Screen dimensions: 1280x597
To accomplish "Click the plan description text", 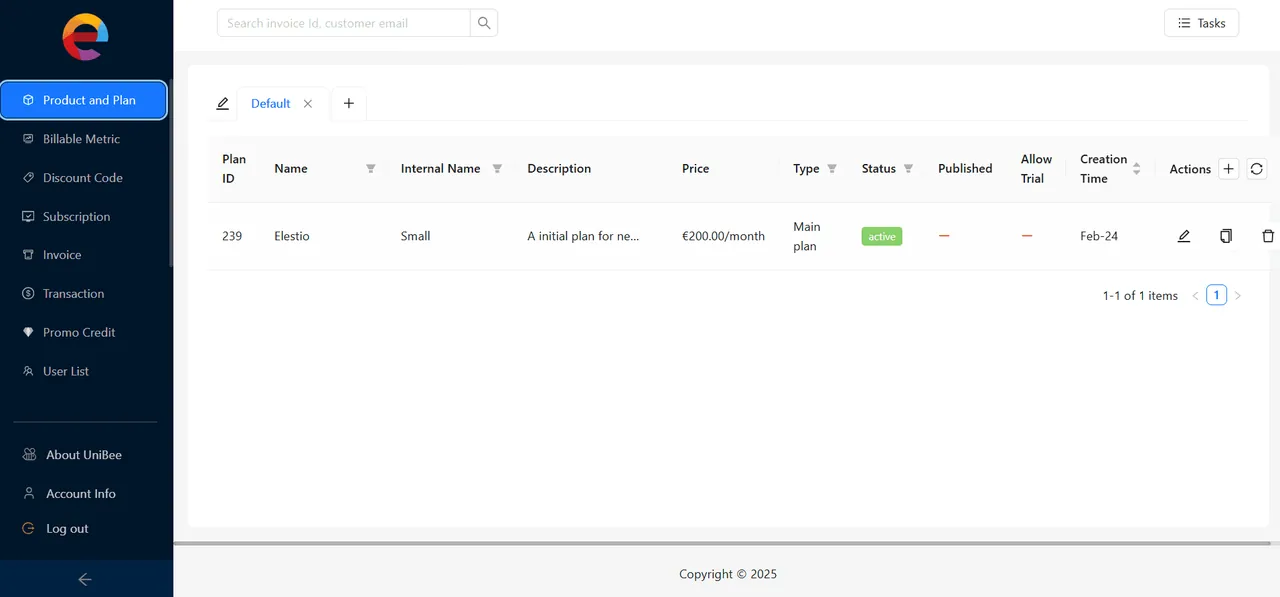I will [x=583, y=236].
